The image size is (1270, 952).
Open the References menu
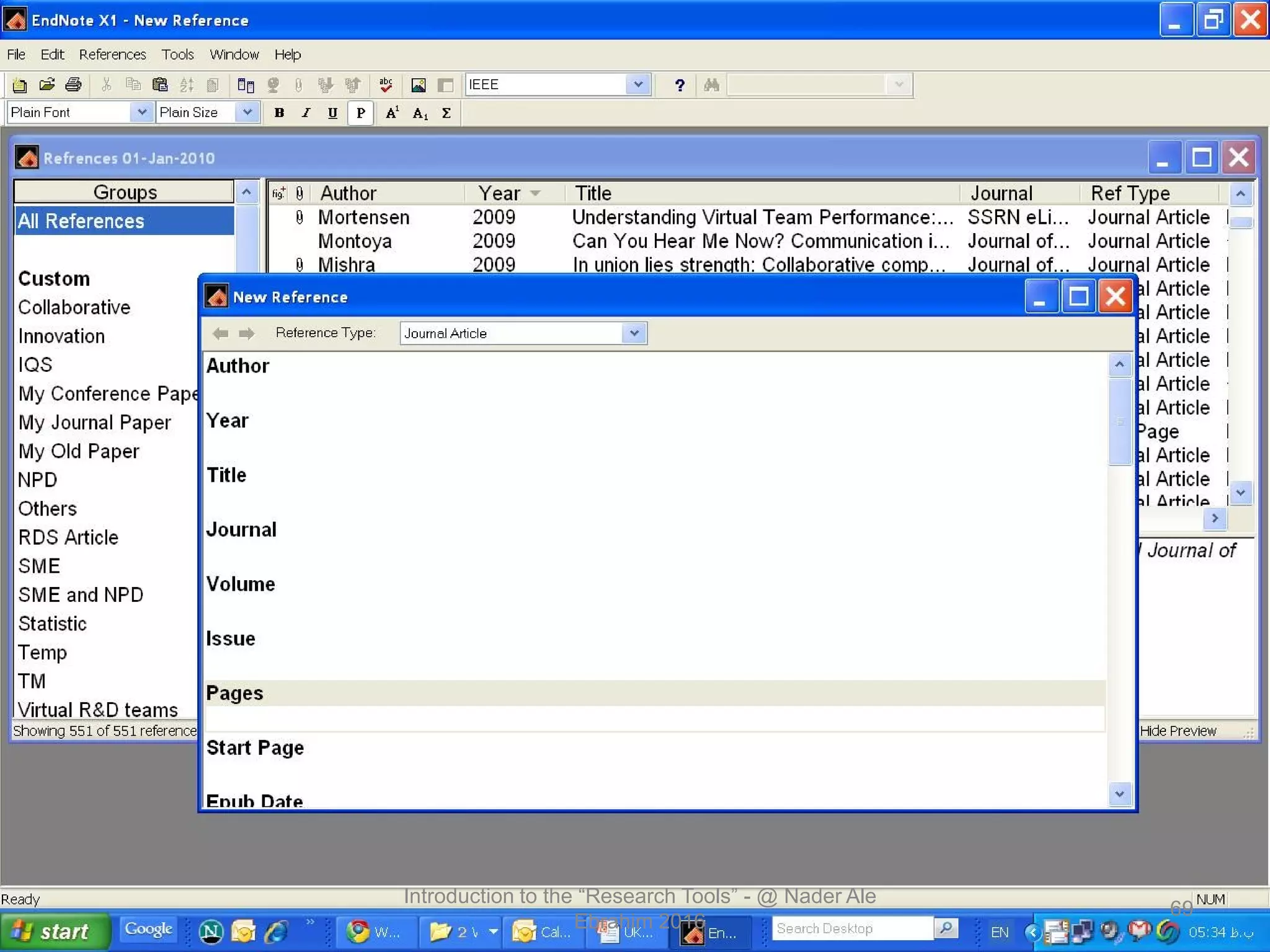click(x=112, y=55)
